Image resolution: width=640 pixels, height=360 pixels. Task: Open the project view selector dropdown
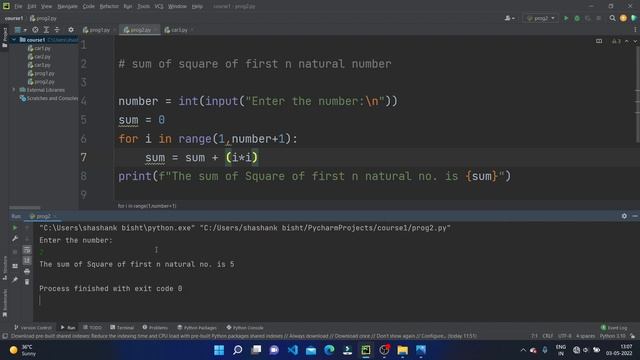pyautogui.click(x=20, y=30)
